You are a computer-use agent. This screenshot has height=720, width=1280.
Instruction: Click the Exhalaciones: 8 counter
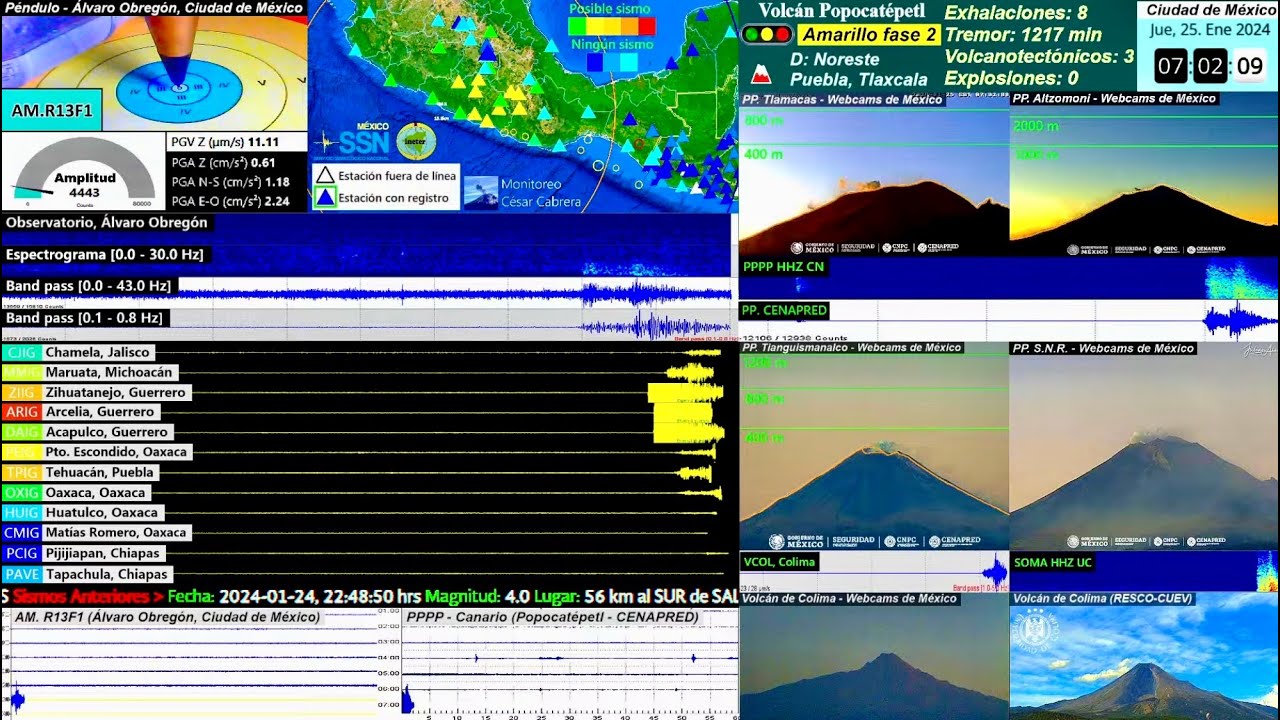coord(1016,13)
